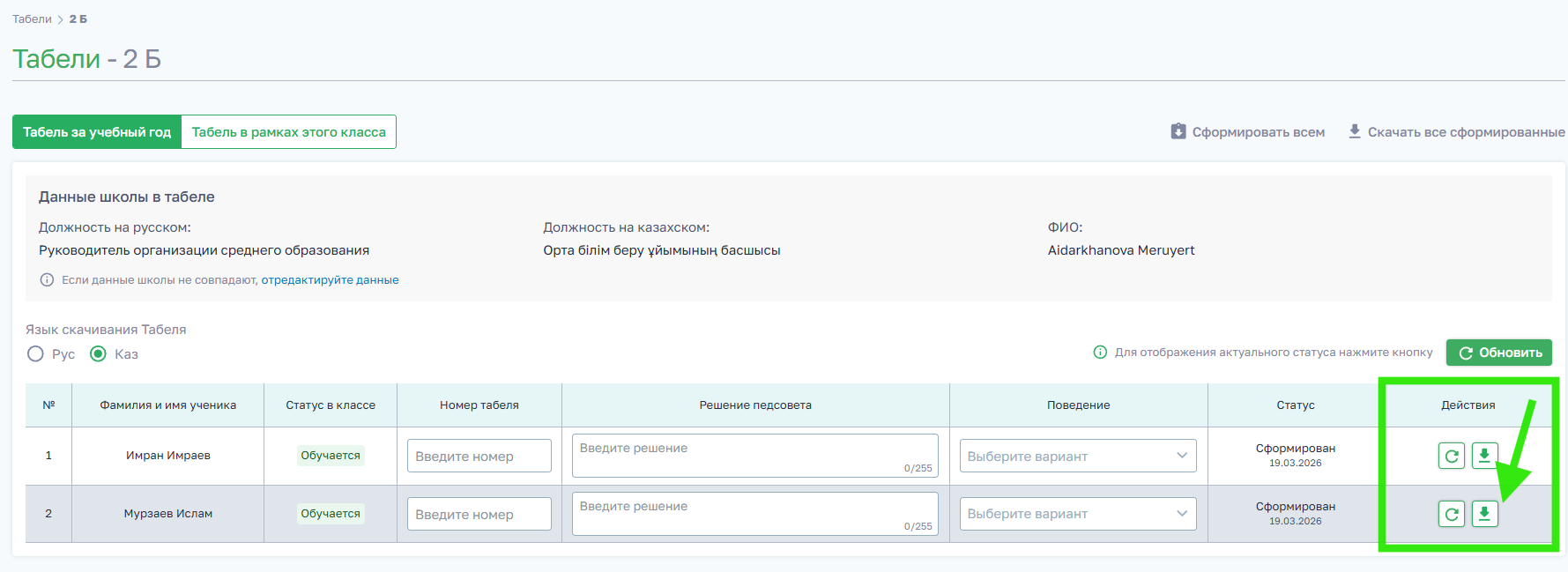Click Решение педсовета field for Мурзаев Ислам

pos(754,514)
